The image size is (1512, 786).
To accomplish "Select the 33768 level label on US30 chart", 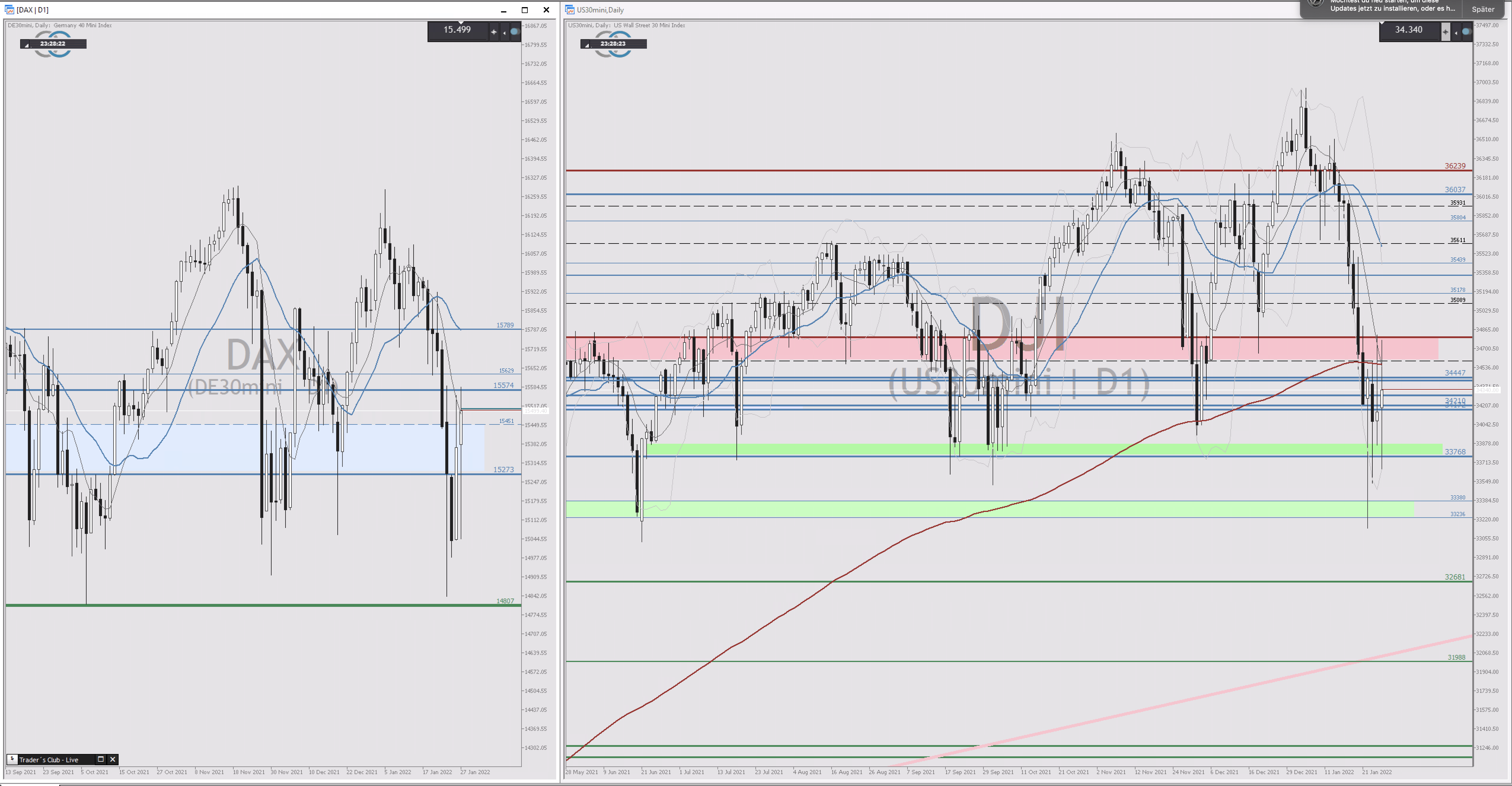I will click(x=1455, y=452).
